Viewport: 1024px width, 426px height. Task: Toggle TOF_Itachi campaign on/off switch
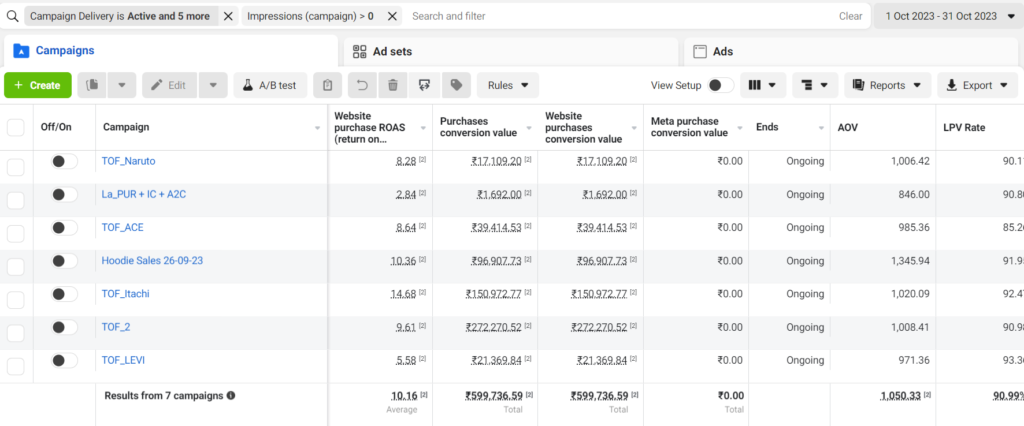point(64,294)
